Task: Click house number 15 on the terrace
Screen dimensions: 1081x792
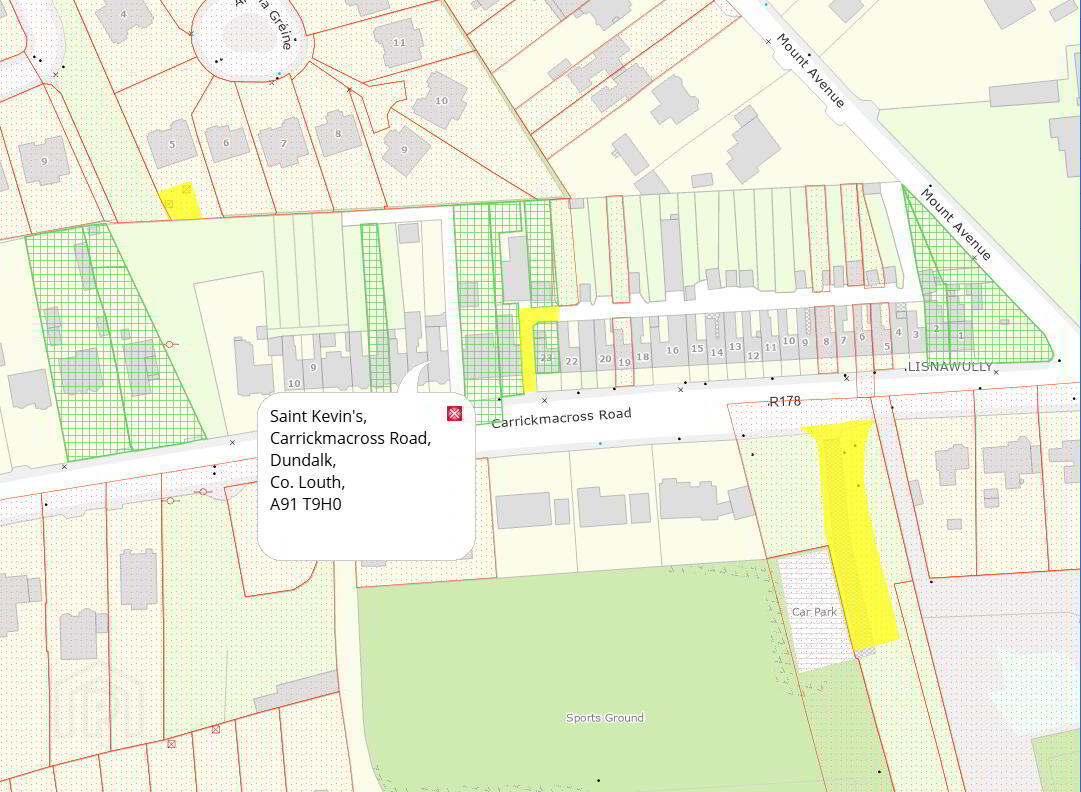Action: coord(697,349)
